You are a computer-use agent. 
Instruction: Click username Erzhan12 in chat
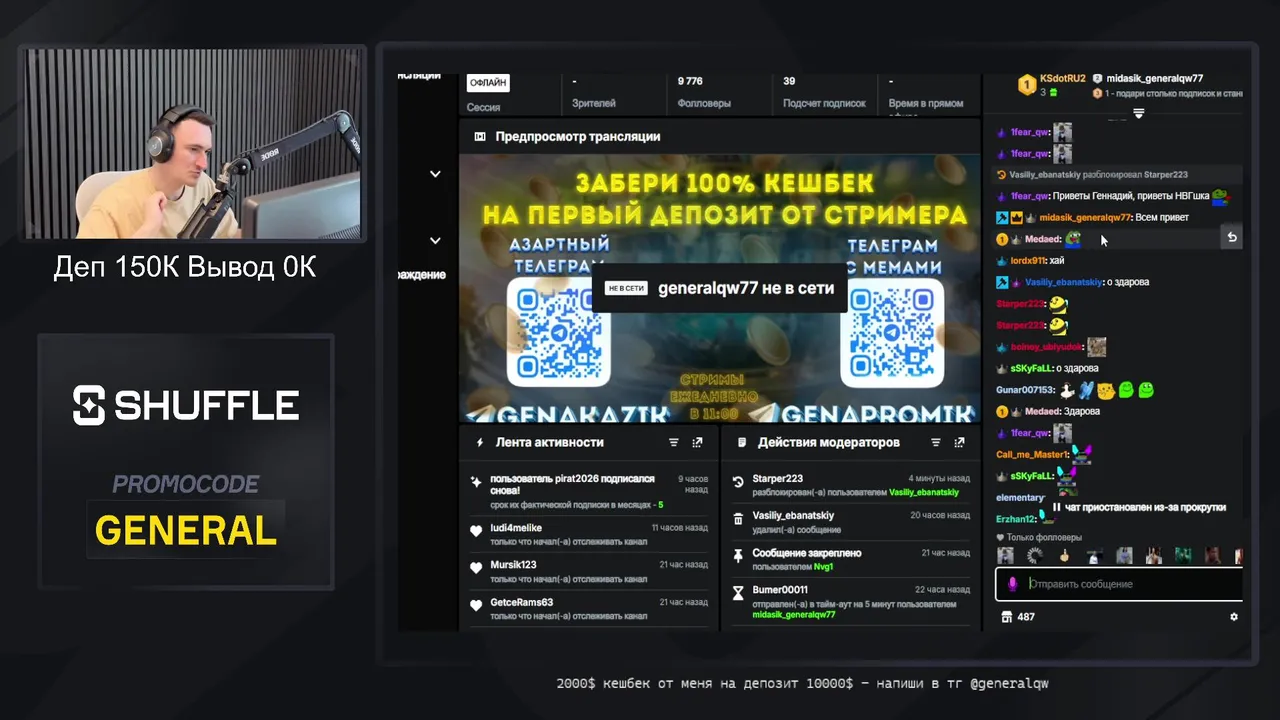pos(1015,519)
